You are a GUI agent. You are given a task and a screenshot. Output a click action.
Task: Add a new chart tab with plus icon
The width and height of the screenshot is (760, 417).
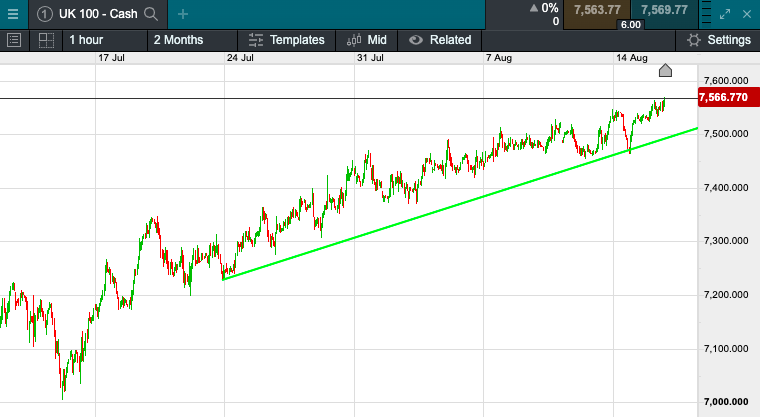point(182,14)
